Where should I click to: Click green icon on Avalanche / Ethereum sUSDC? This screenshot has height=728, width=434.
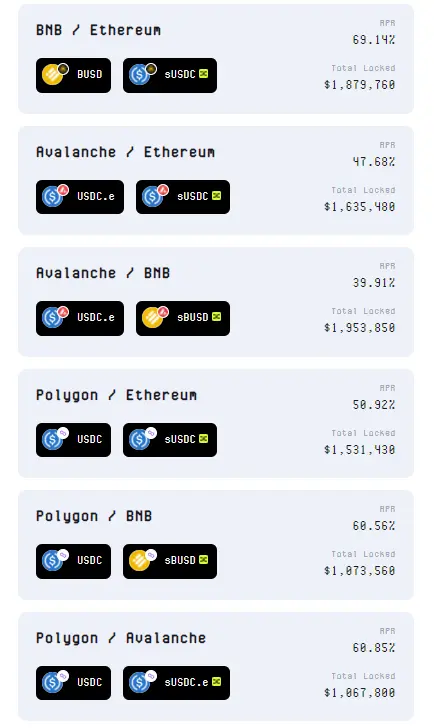[x=216, y=196]
